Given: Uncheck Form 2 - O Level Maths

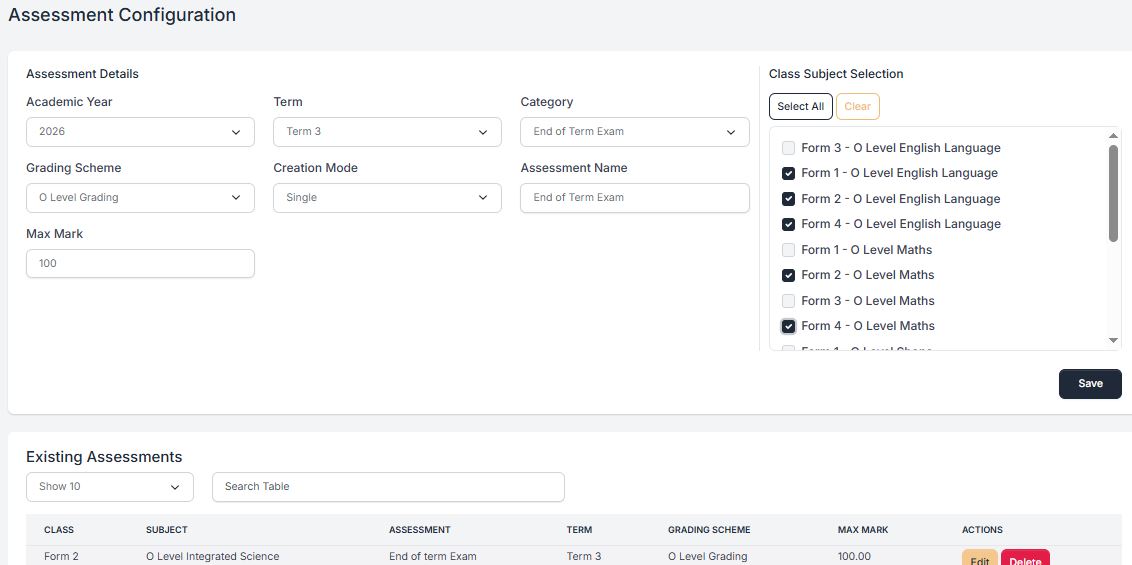Looking at the screenshot, I should coord(788,275).
